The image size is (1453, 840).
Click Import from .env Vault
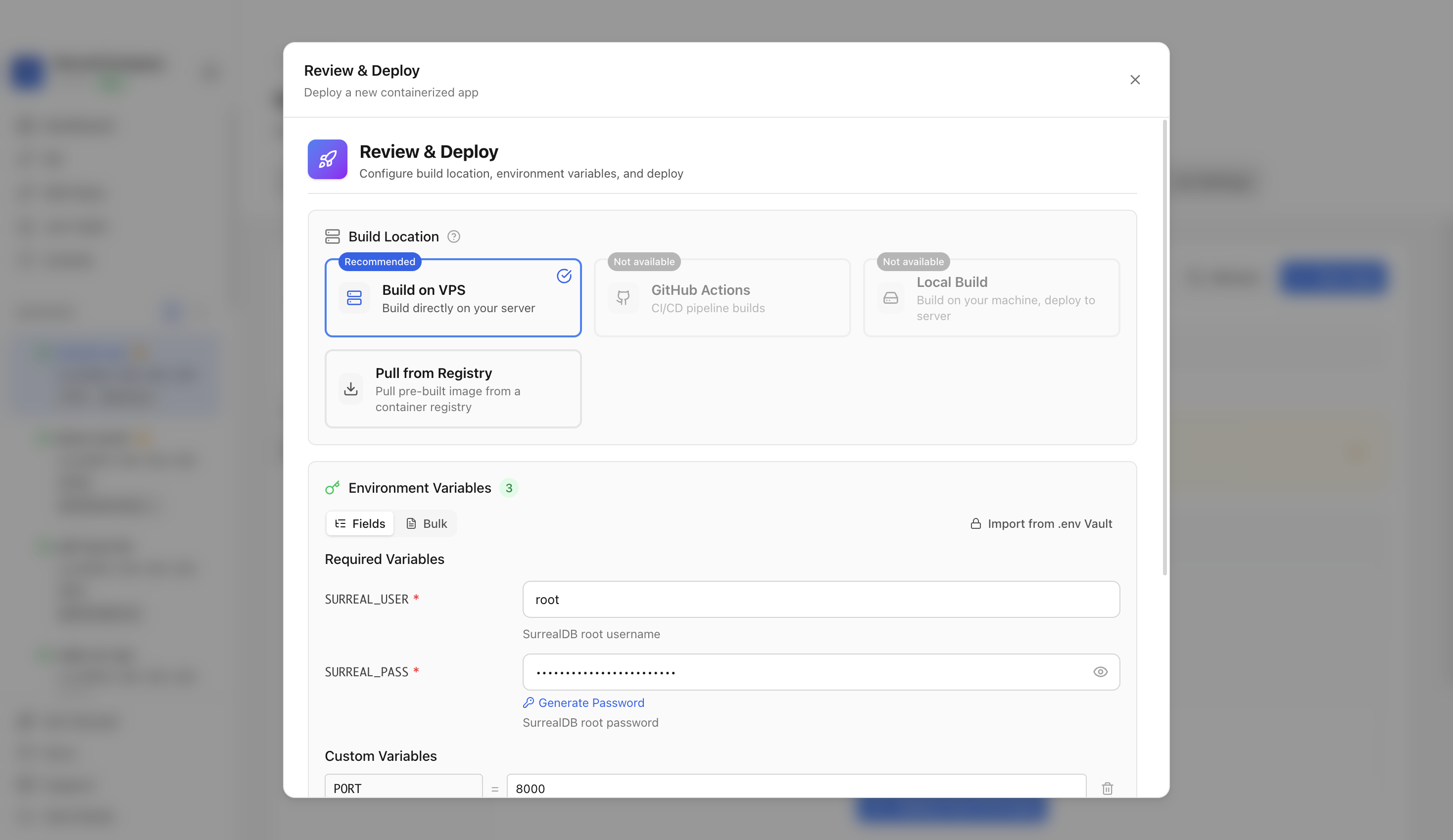point(1041,523)
